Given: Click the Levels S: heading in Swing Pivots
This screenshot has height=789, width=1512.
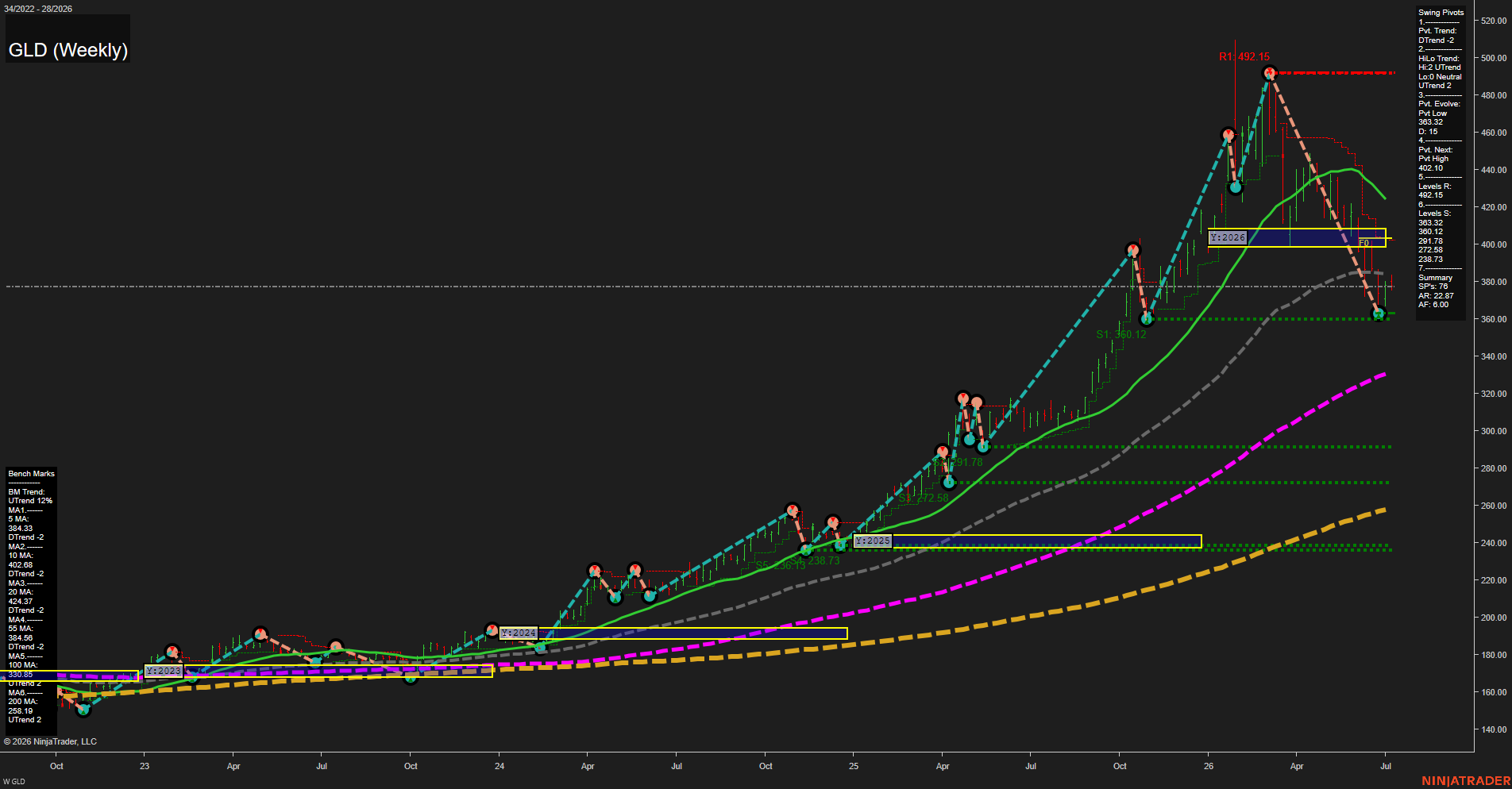Looking at the screenshot, I should 1434,214.
